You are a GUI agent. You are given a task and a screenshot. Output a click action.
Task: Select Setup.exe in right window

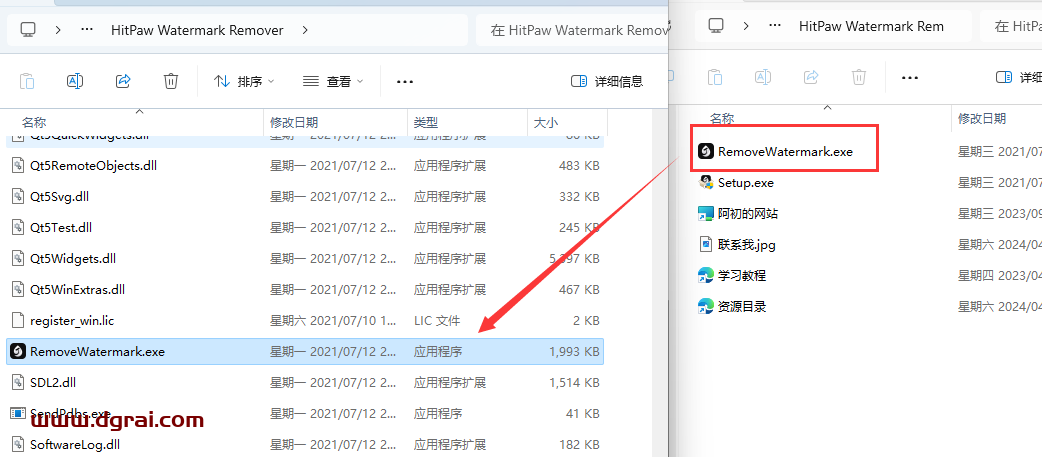[x=746, y=183]
